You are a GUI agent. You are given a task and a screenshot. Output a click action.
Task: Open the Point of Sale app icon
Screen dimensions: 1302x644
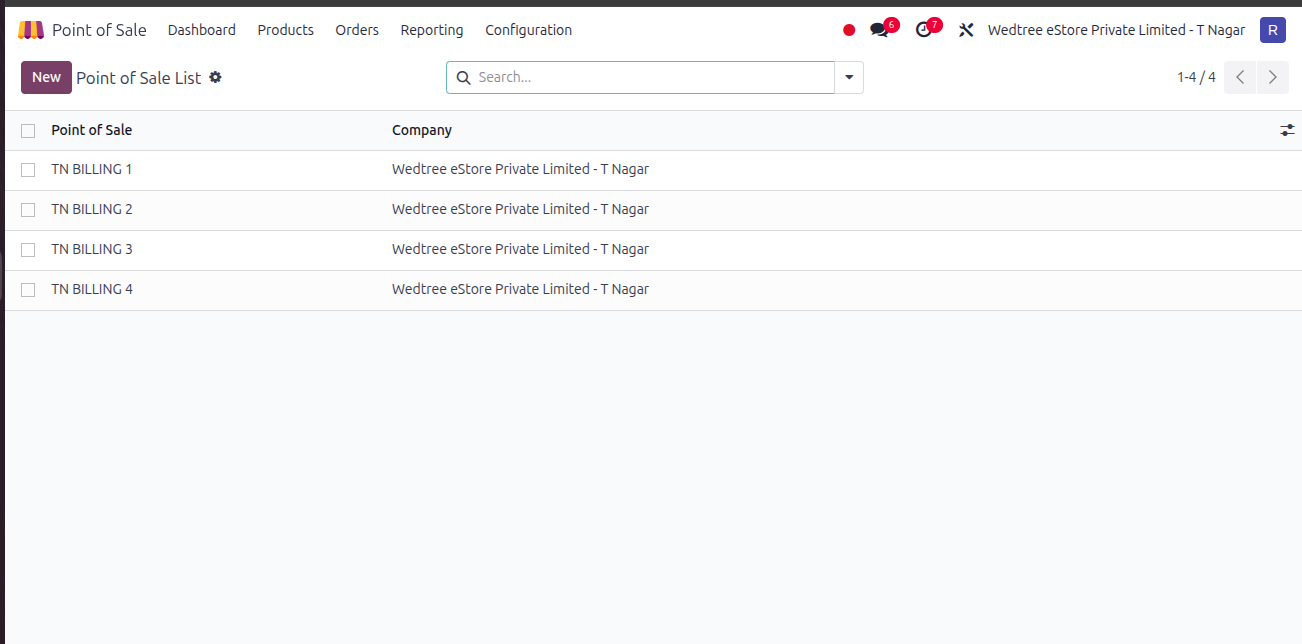click(x=31, y=30)
